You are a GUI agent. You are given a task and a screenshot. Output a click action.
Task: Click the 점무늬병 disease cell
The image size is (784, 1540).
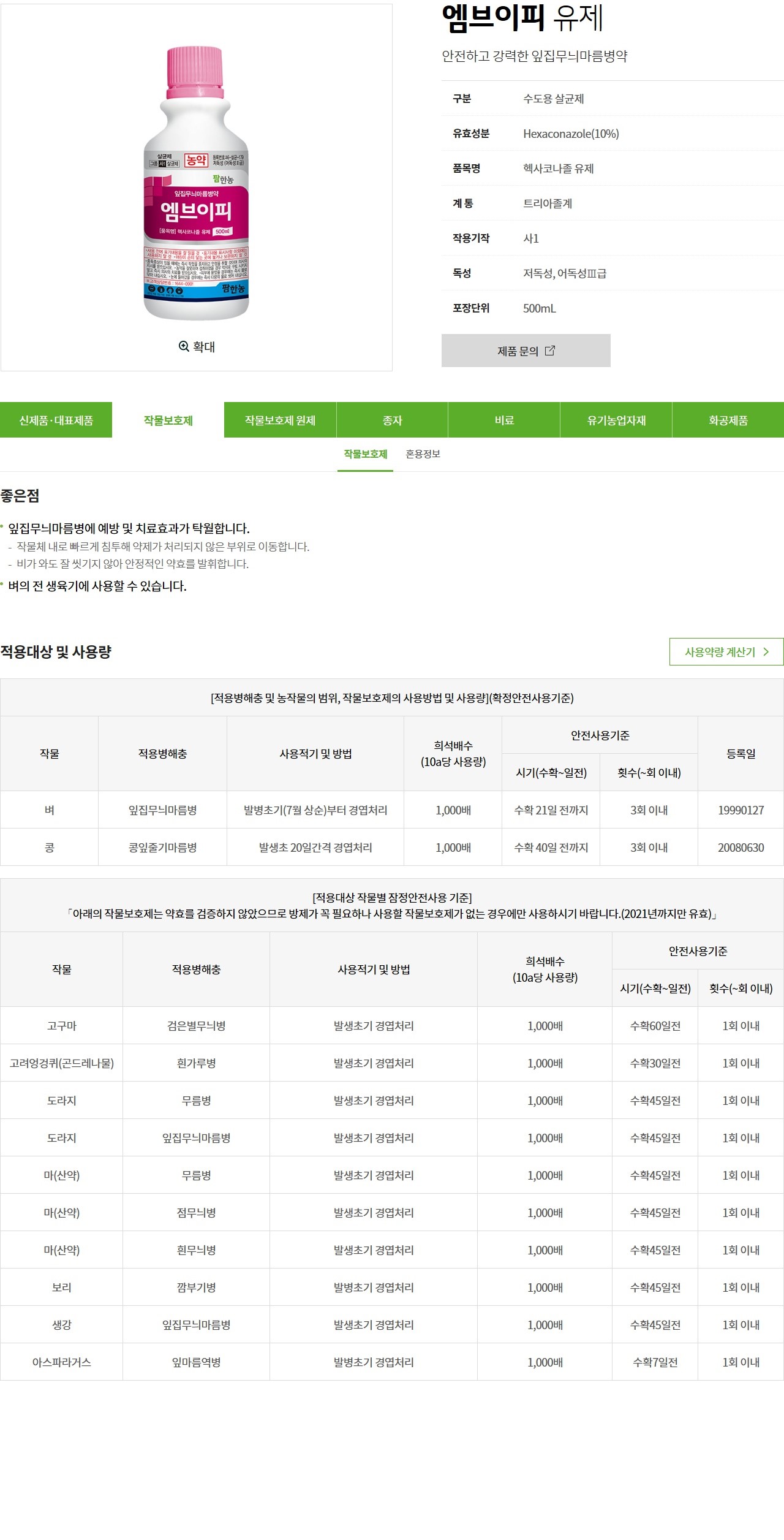196,1213
